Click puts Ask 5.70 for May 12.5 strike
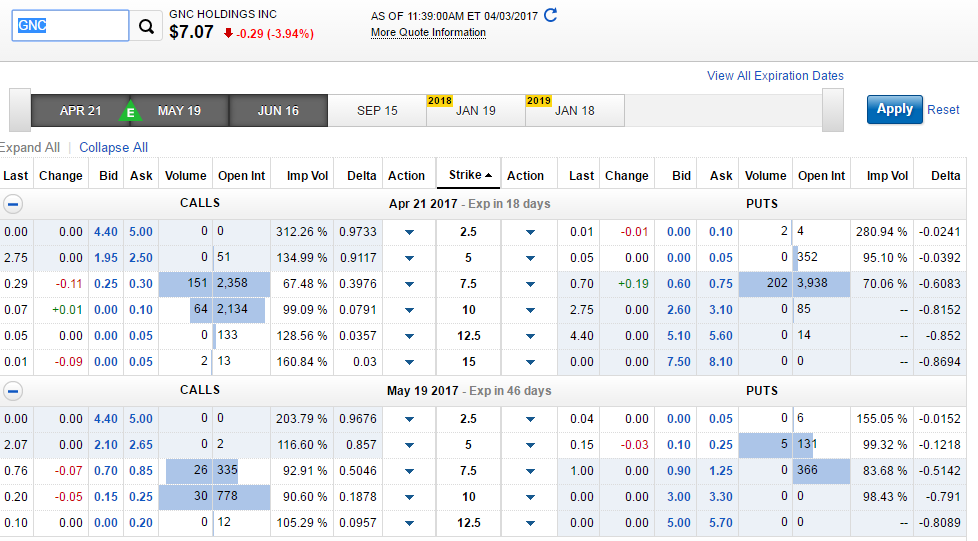 [x=720, y=523]
